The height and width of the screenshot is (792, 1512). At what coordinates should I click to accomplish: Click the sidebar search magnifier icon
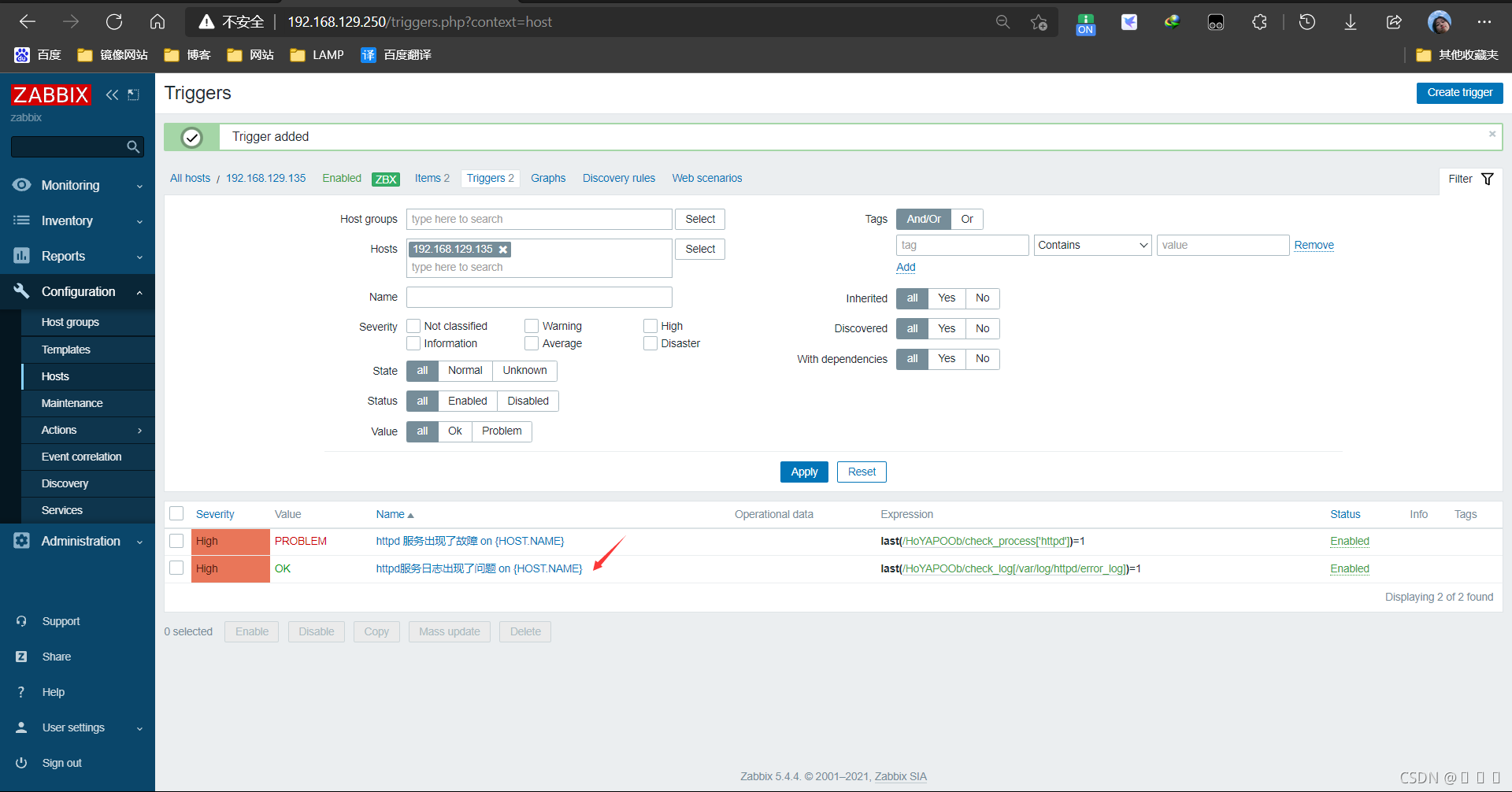coord(133,146)
